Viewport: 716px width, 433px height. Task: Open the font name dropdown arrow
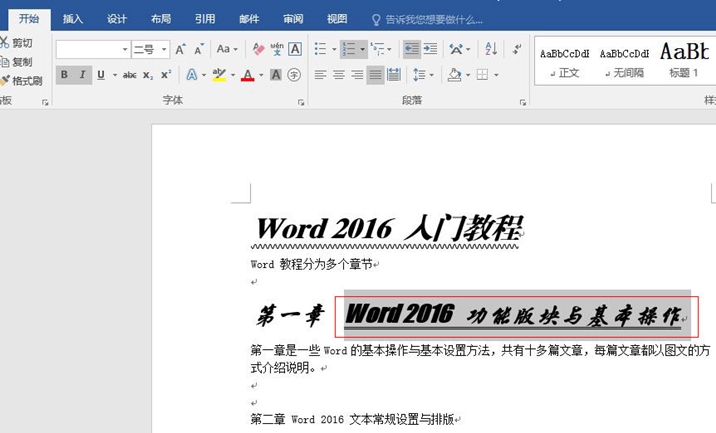click(x=125, y=49)
